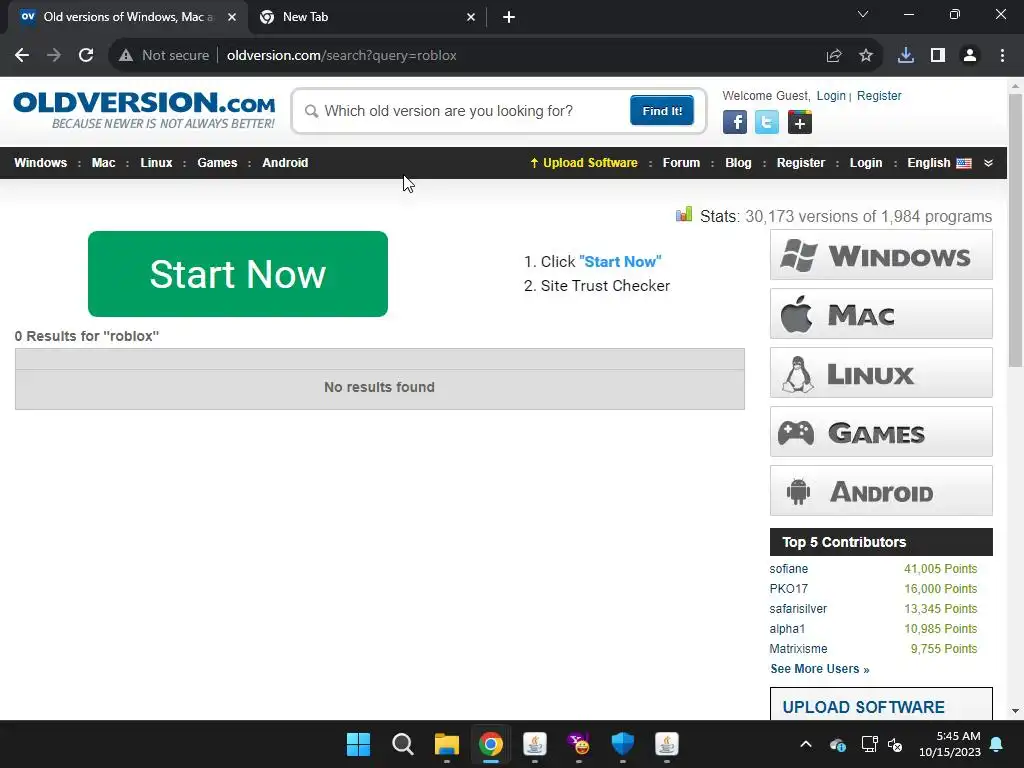The height and width of the screenshot is (768, 1024).
Task: Open notification bell in system tray
Action: click(997, 744)
